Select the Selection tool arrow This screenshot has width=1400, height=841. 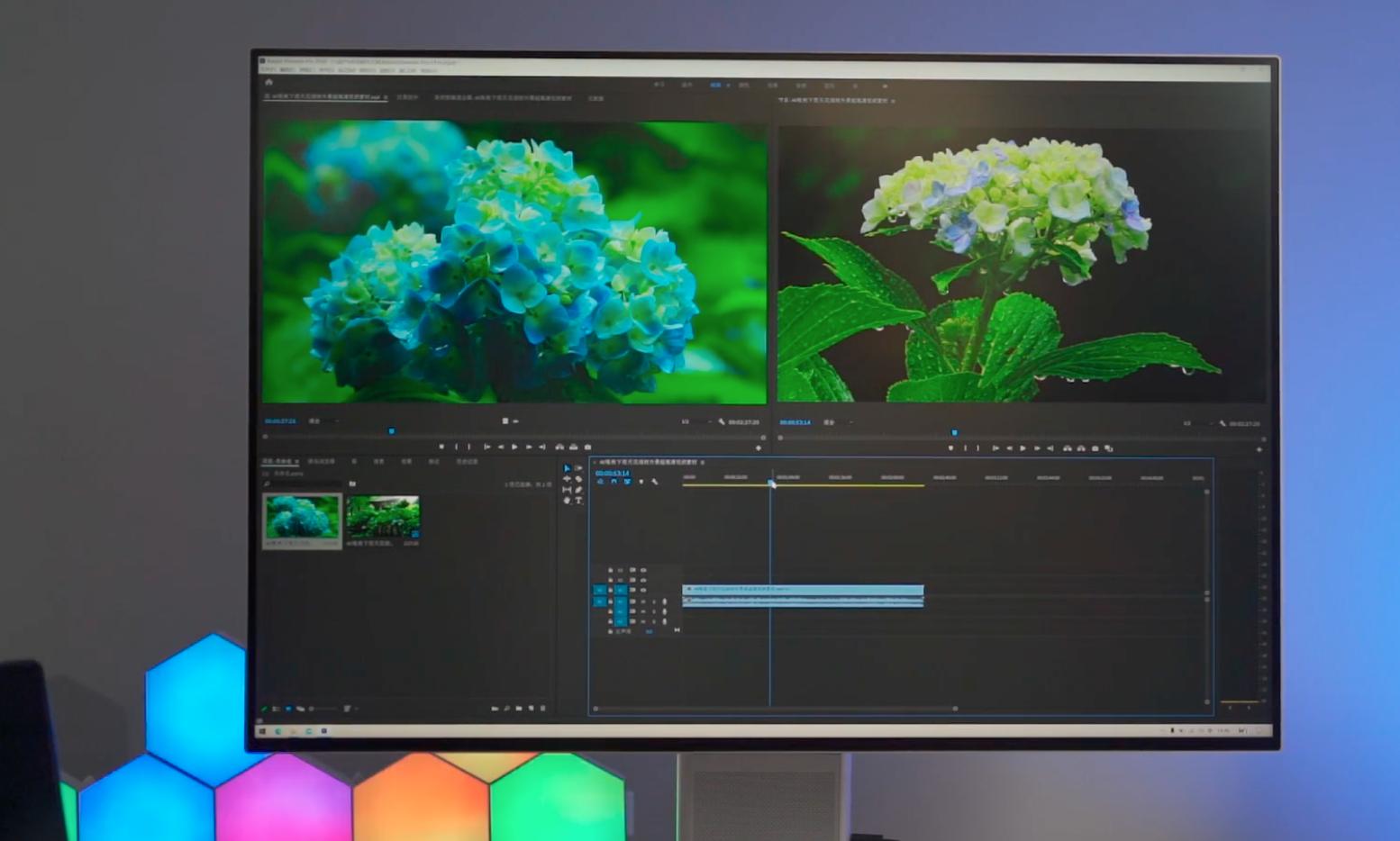[x=567, y=468]
